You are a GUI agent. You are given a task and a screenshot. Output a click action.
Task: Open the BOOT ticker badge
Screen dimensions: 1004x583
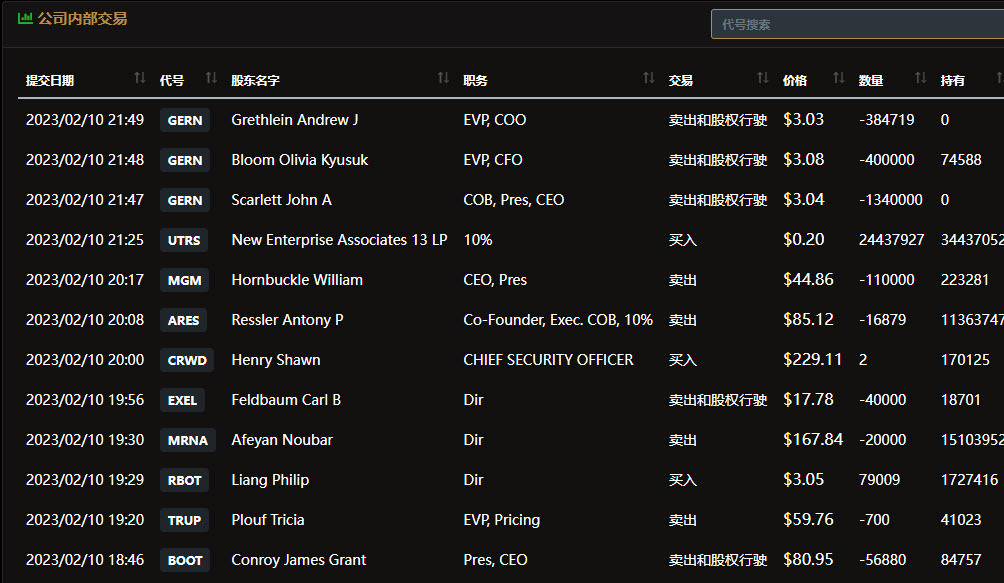coord(185,560)
